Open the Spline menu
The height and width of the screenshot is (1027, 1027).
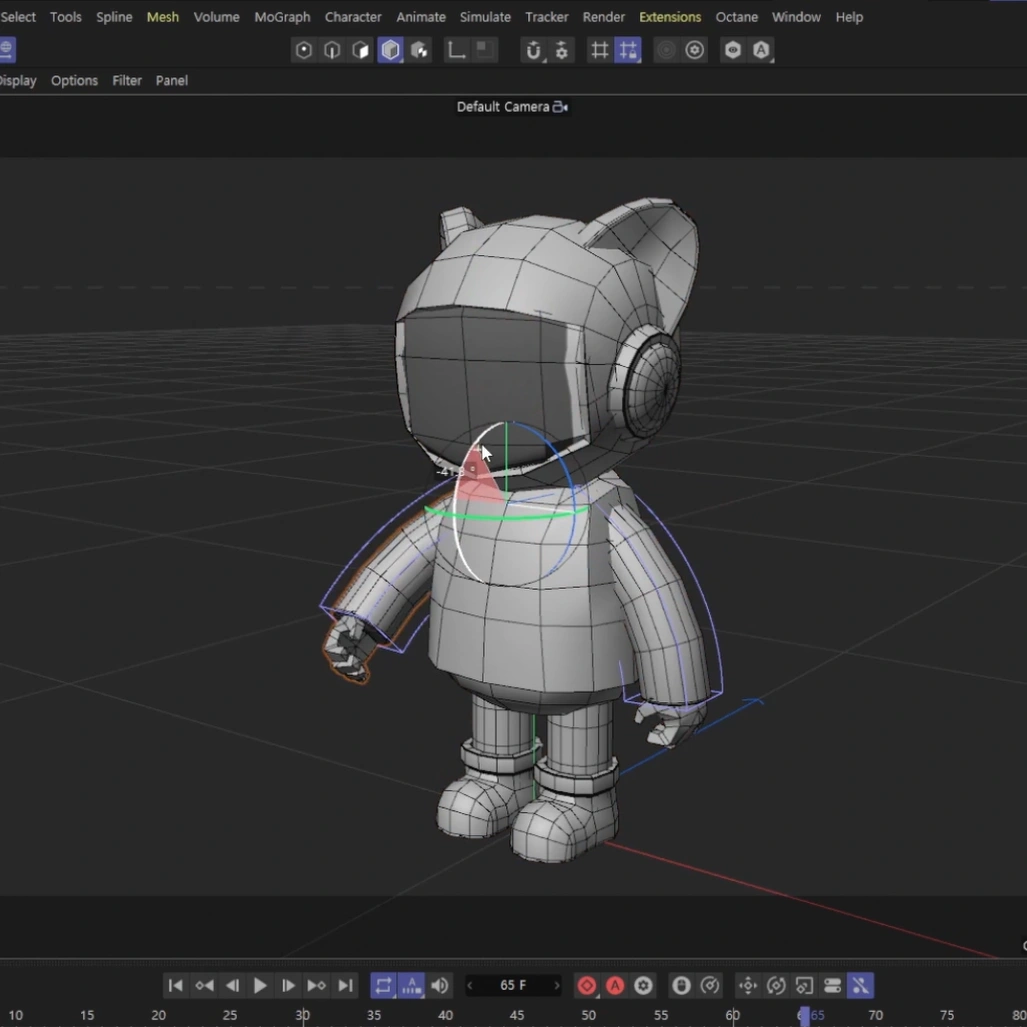(114, 17)
